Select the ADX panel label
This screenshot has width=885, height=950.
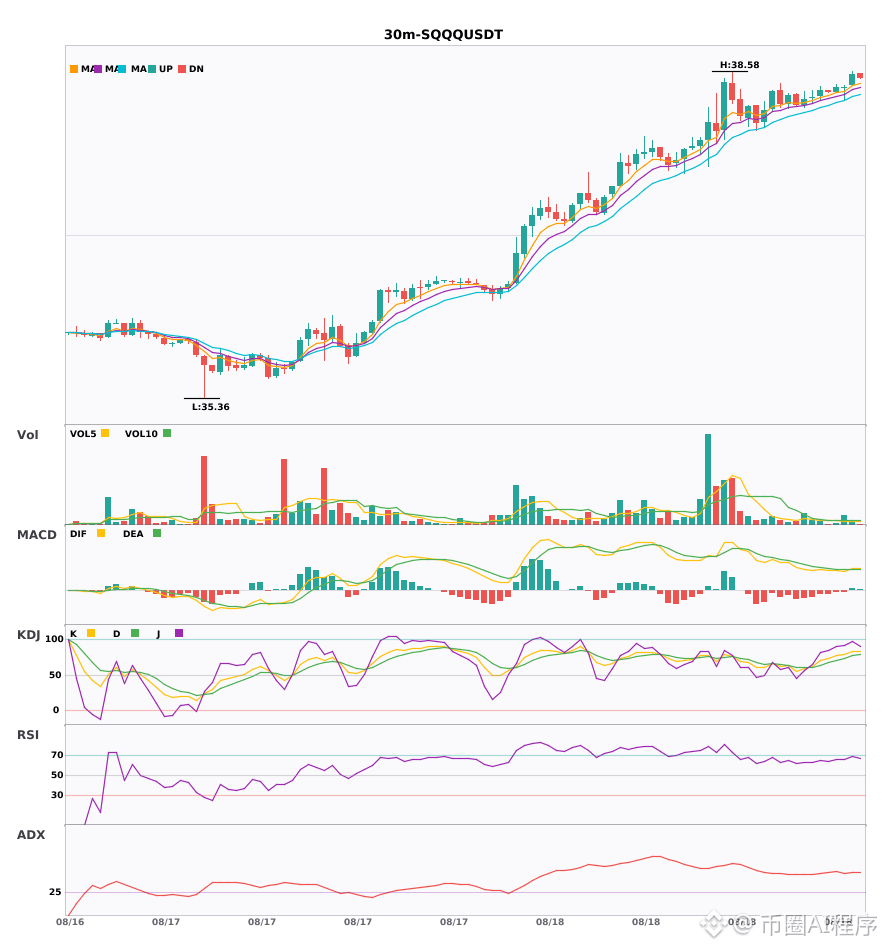tap(31, 835)
